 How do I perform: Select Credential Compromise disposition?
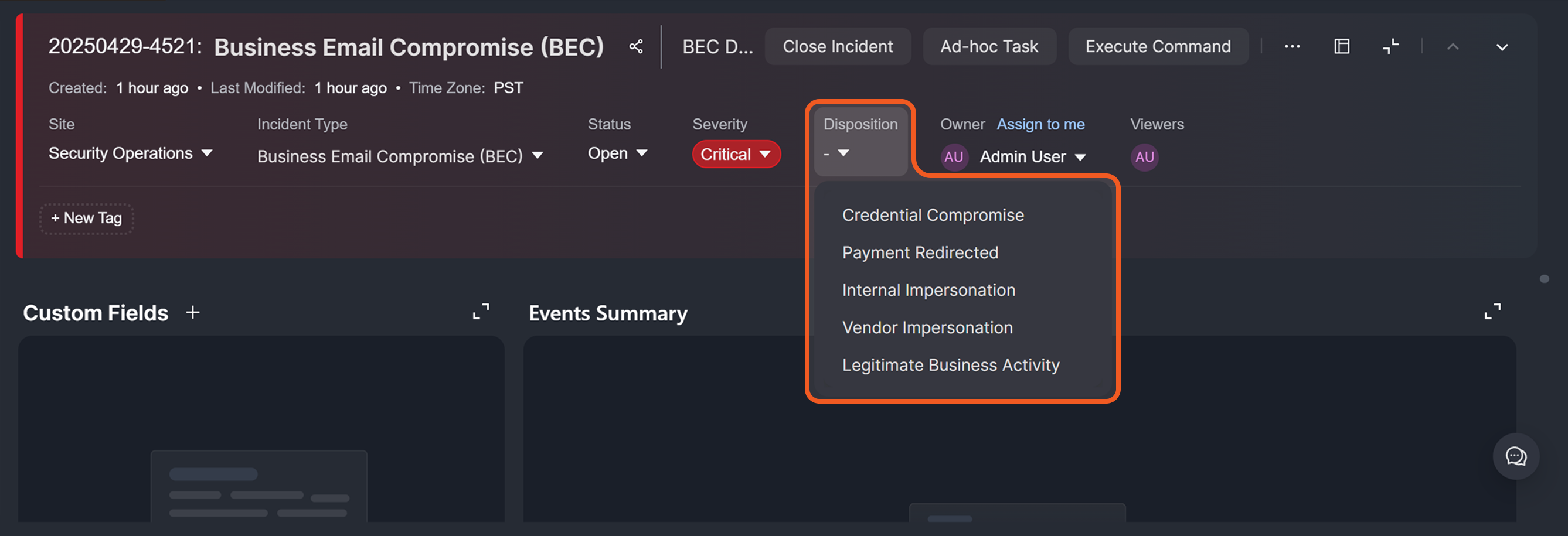[933, 216]
